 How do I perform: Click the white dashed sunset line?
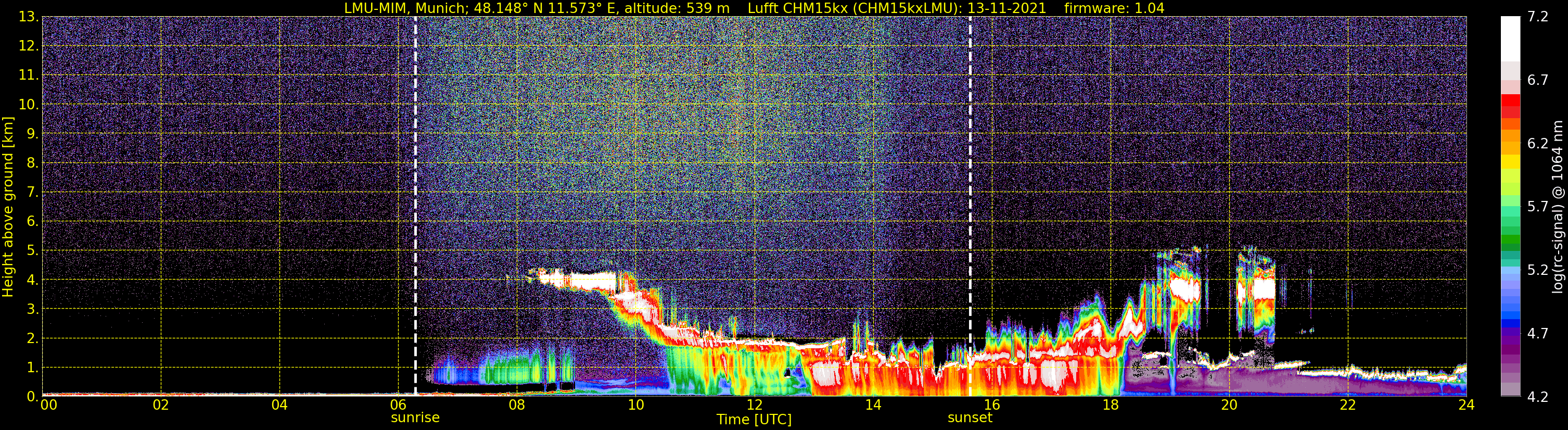[970, 206]
